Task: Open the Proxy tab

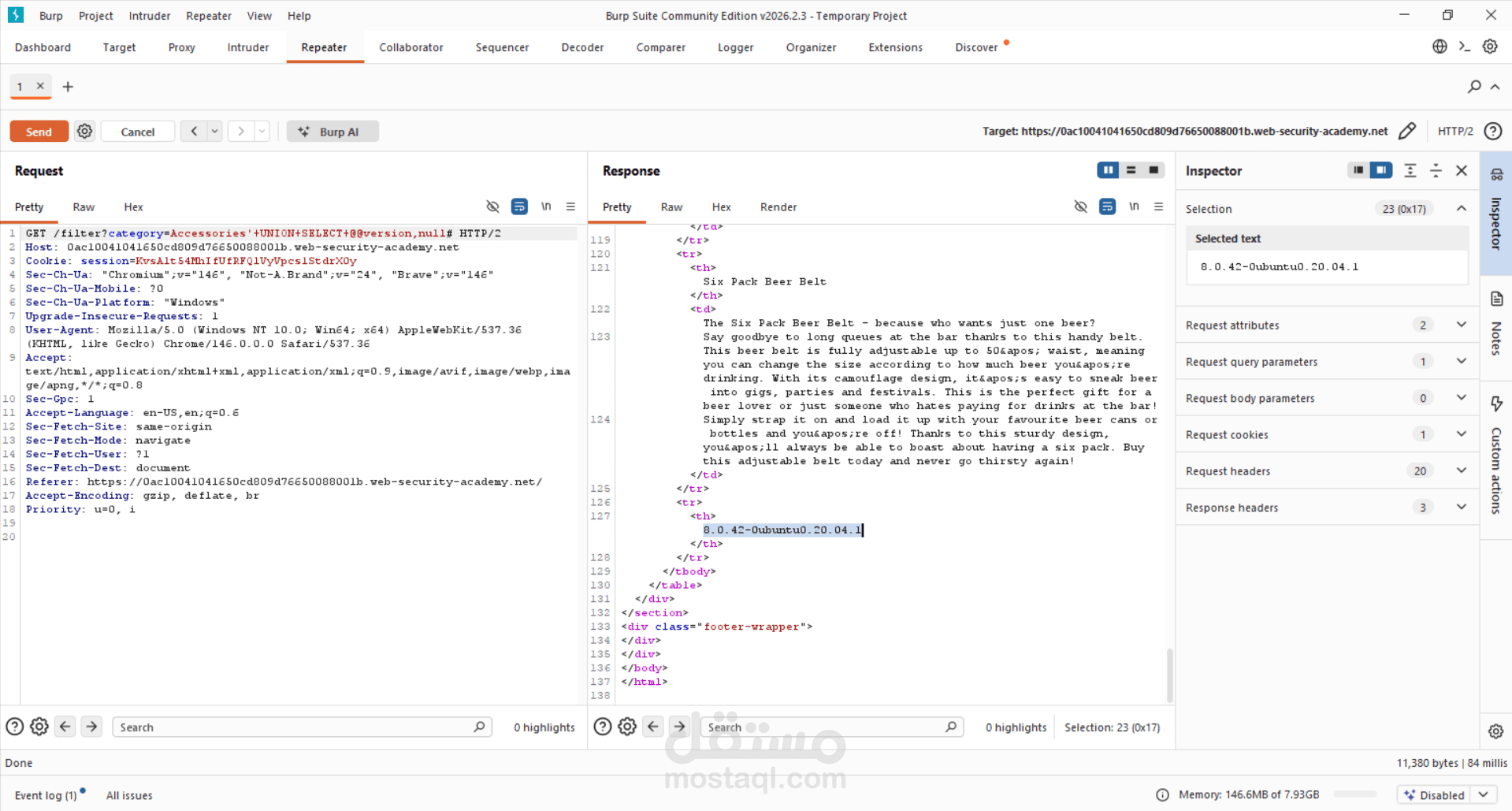Action: click(x=181, y=47)
